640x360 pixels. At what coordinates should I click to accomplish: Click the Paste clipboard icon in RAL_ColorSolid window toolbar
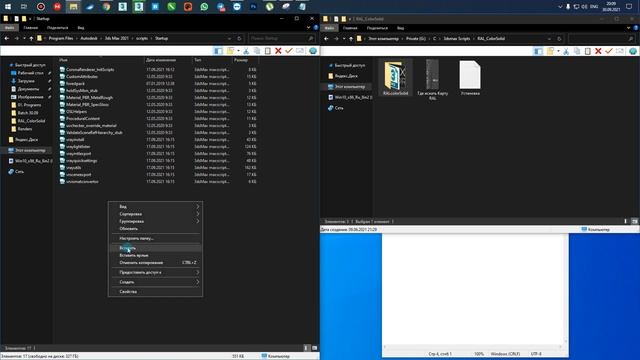tap(588, 51)
